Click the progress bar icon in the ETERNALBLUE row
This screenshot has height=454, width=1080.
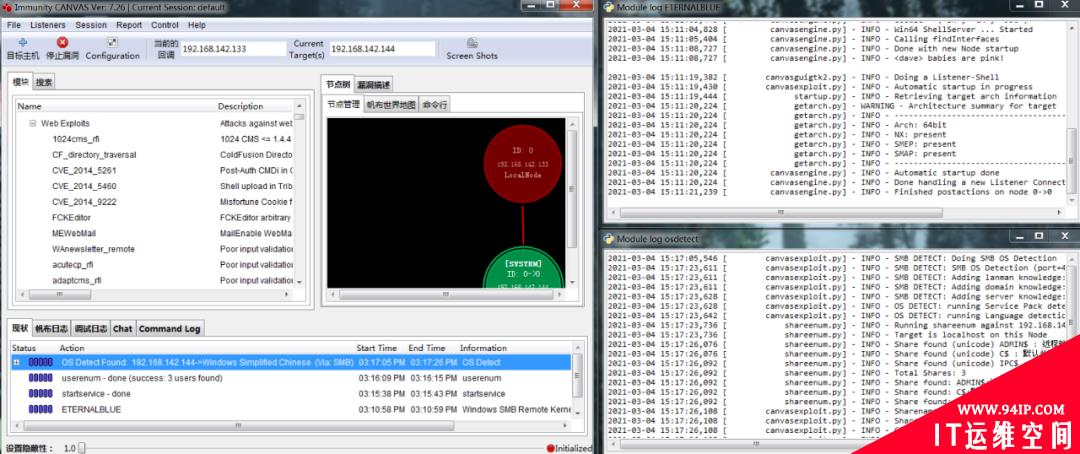(41, 409)
